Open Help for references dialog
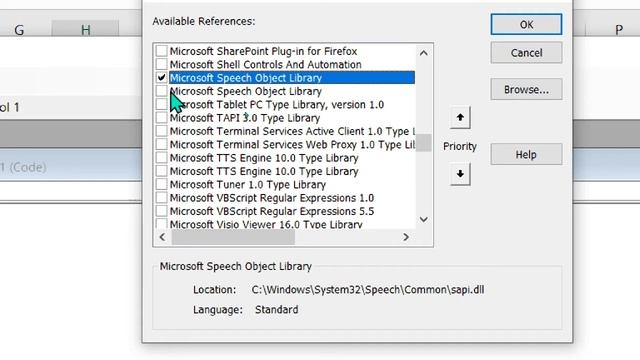The image size is (640, 360). [526, 155]
